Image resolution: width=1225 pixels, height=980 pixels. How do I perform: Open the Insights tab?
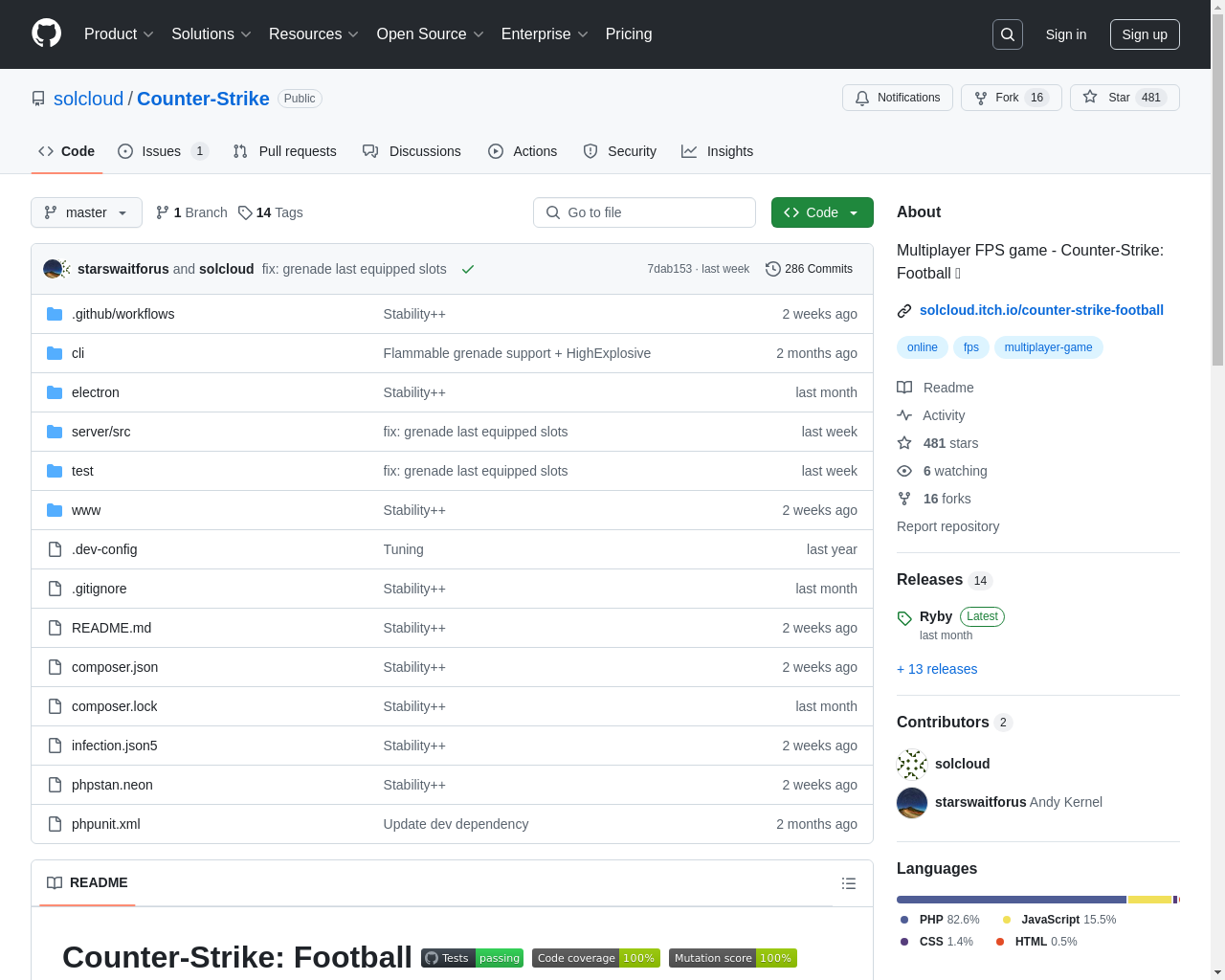pyautogui.click(x=718, y=151)
